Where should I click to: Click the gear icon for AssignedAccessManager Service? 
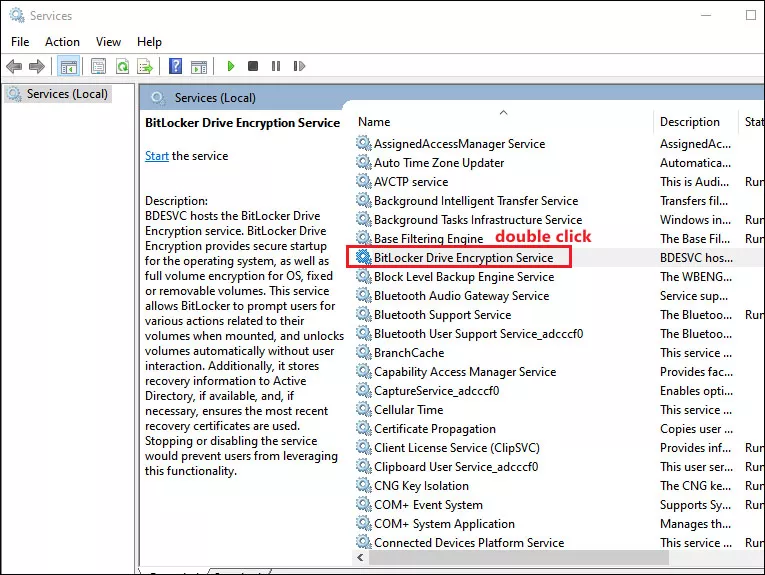click(363, 143)
